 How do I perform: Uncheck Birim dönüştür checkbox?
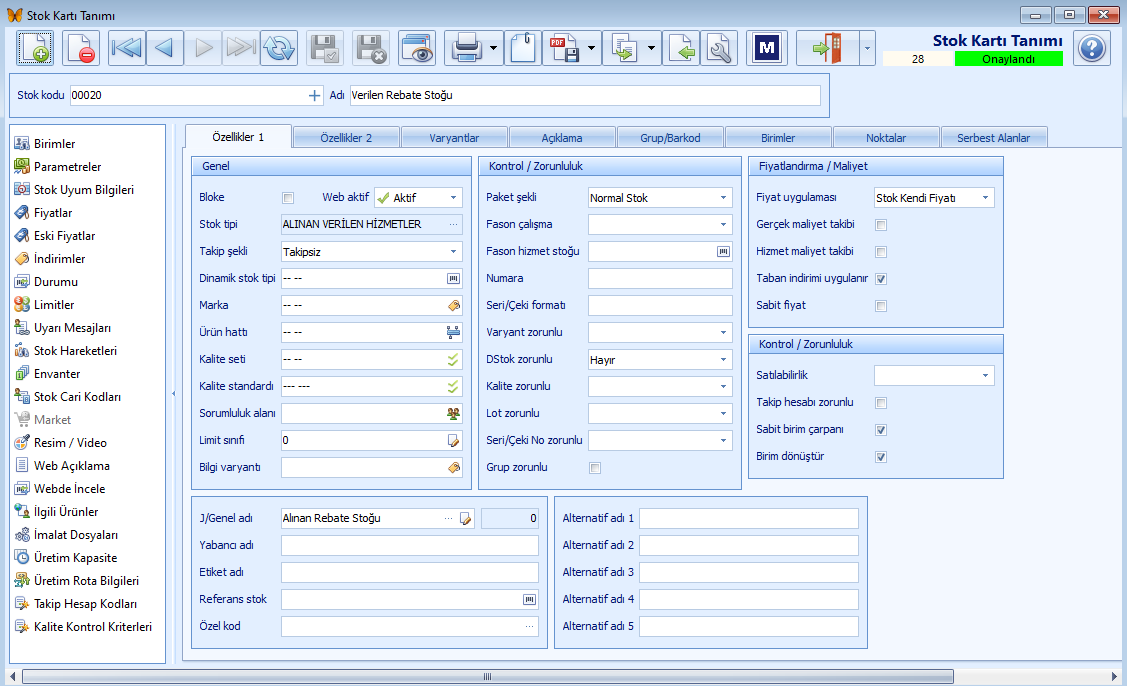(x=881, y=457)
